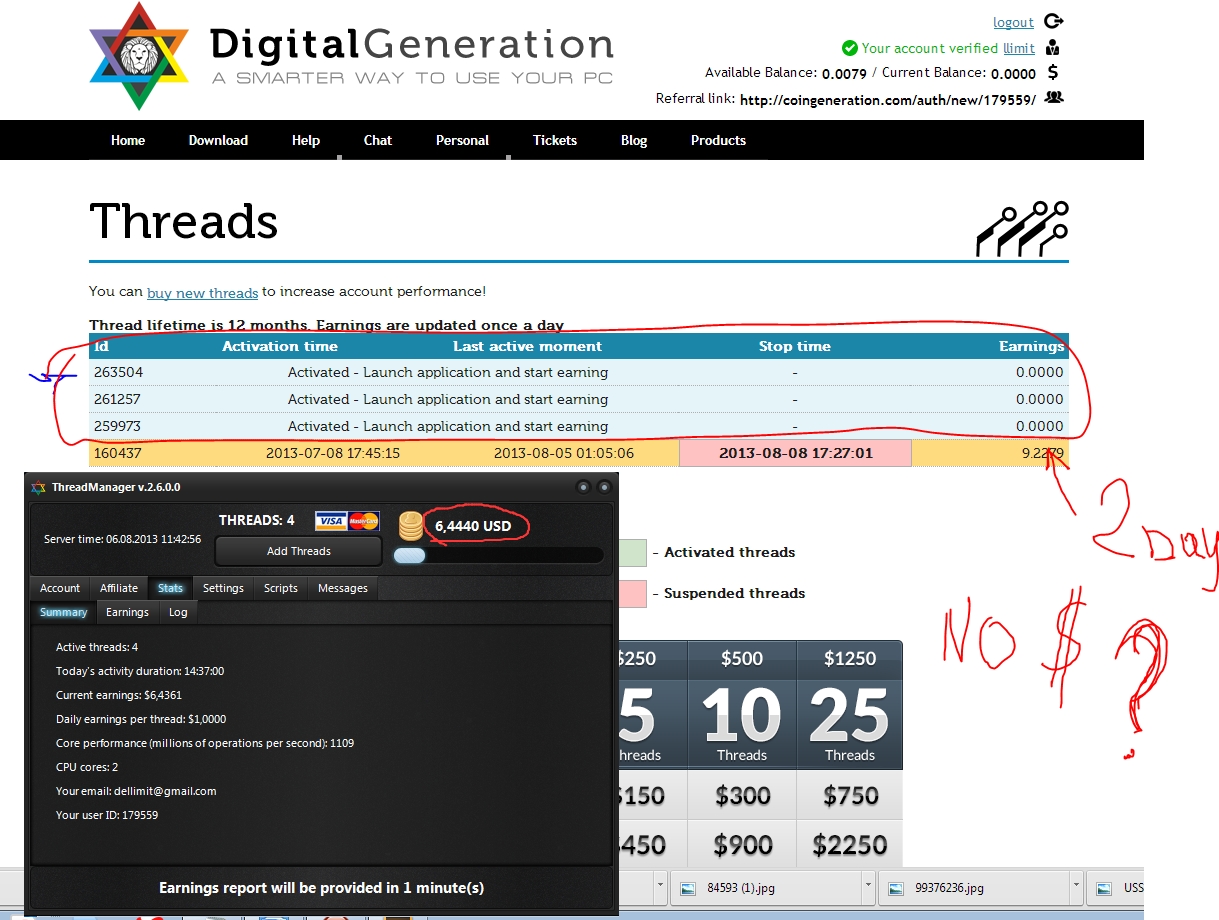Open the Messages tab
This screenshot has height=920, width=1219.
point(343,588)
